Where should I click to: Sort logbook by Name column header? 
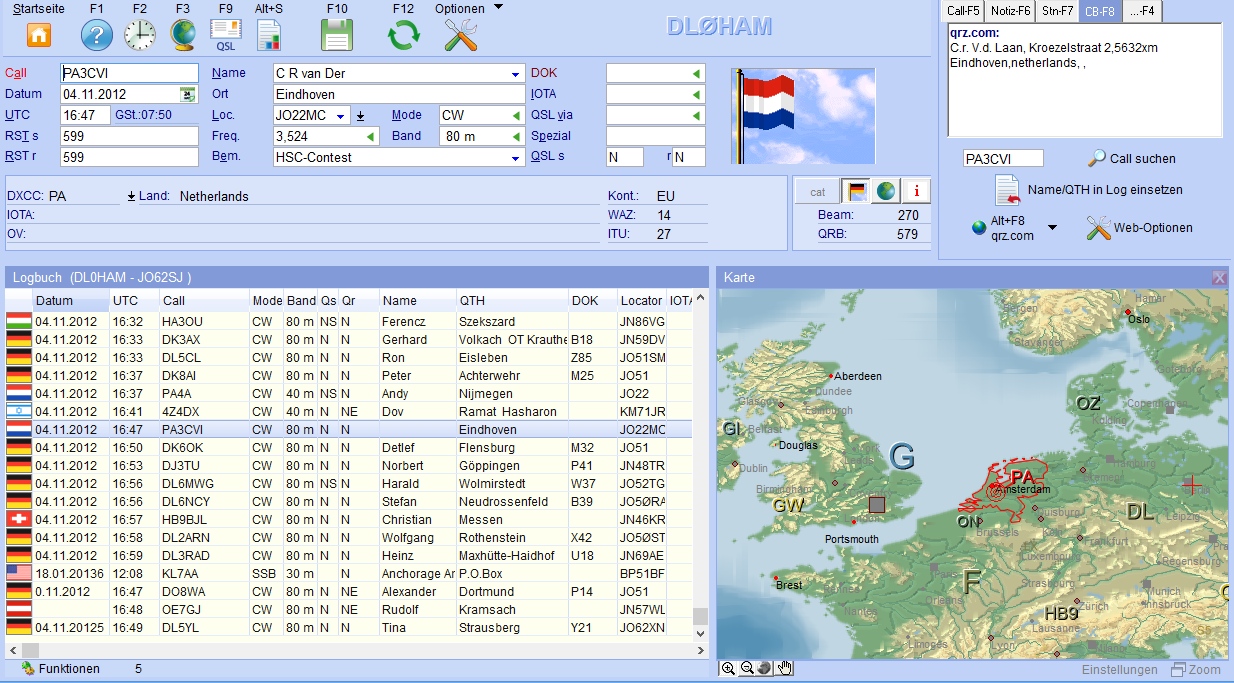coord(417,300)
